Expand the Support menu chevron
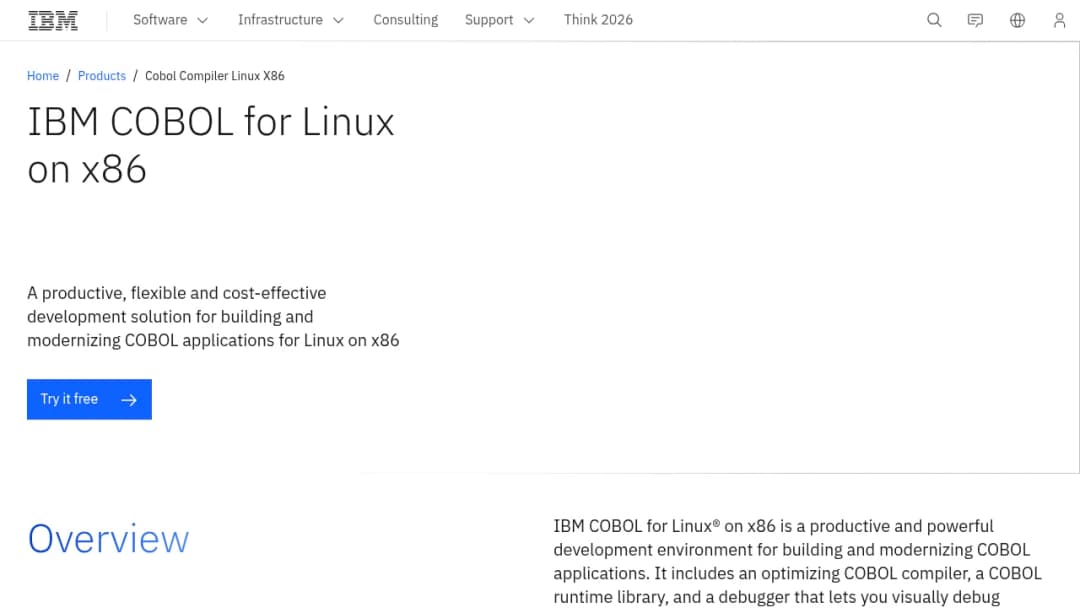Image resolution: width=1080 pixels, height=608 pixels. pyautogui.click(x=529, y=21)
